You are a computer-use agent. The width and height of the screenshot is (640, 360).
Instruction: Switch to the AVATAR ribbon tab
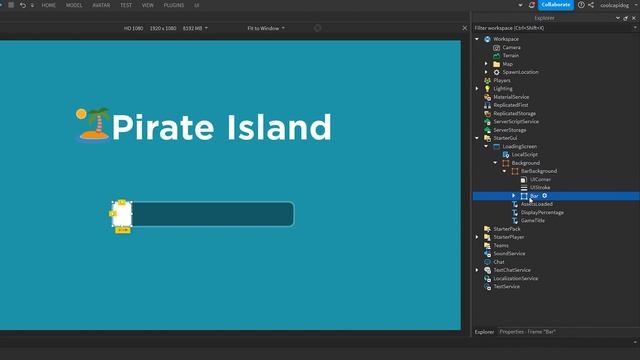(101, 5)
